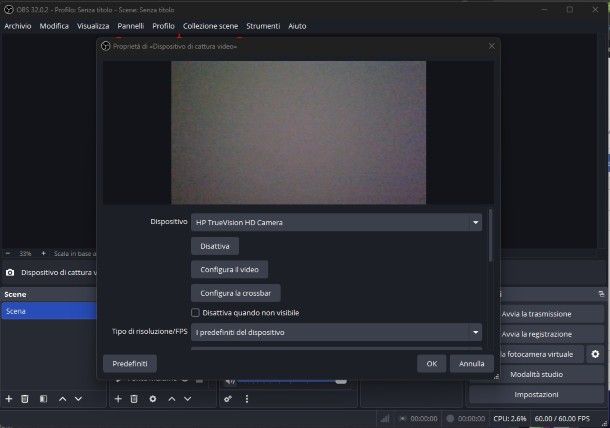Click the controls dock pop-out icon
Viewport: 610px width, 428px height.
[x=601, y=294]
